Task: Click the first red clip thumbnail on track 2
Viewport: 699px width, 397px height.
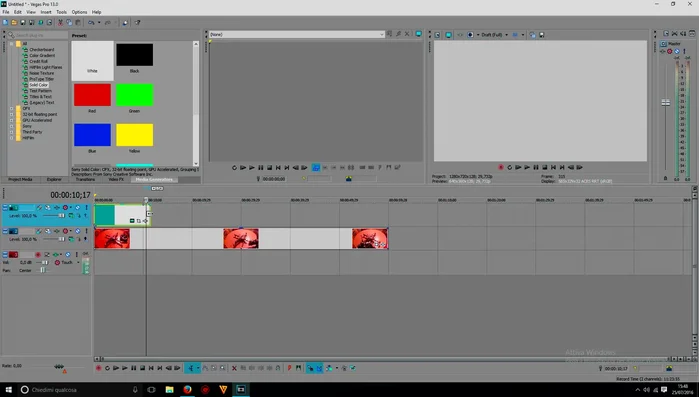Action: [x=112, y=238]
